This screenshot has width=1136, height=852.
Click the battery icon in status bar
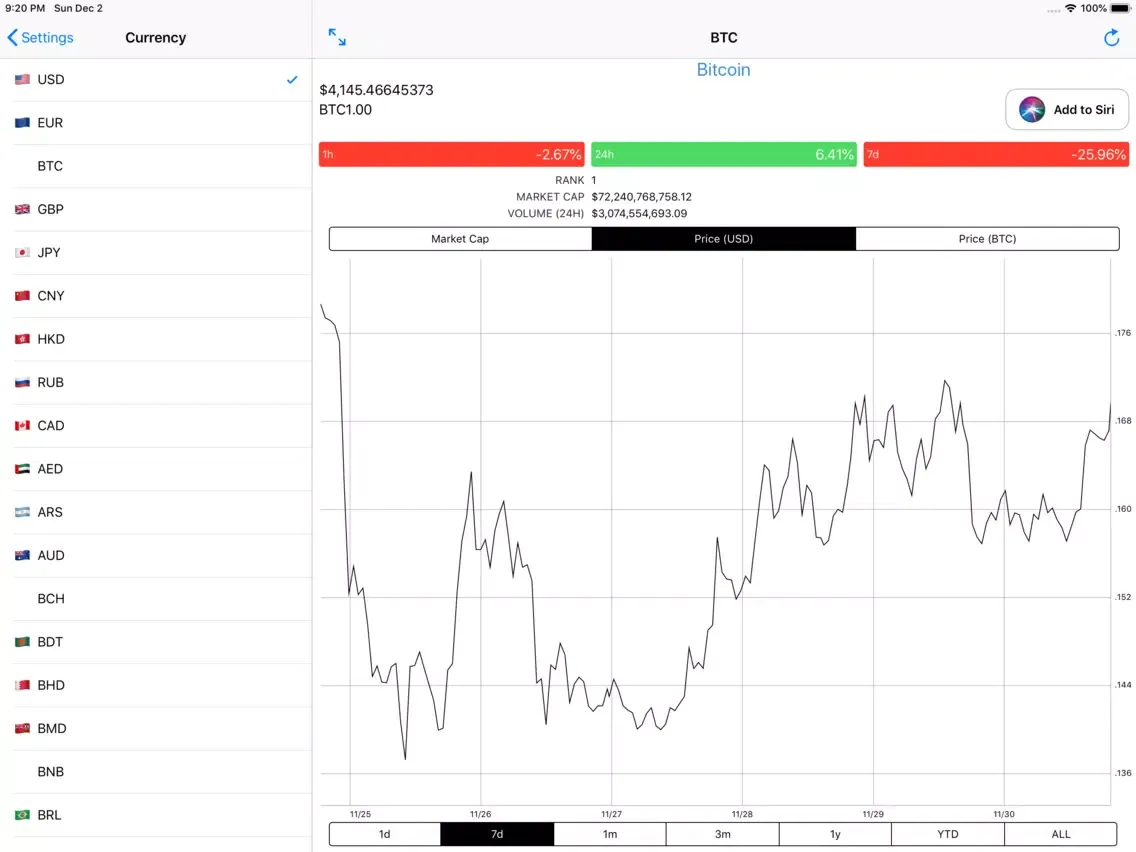click(x=1120, y=9)
